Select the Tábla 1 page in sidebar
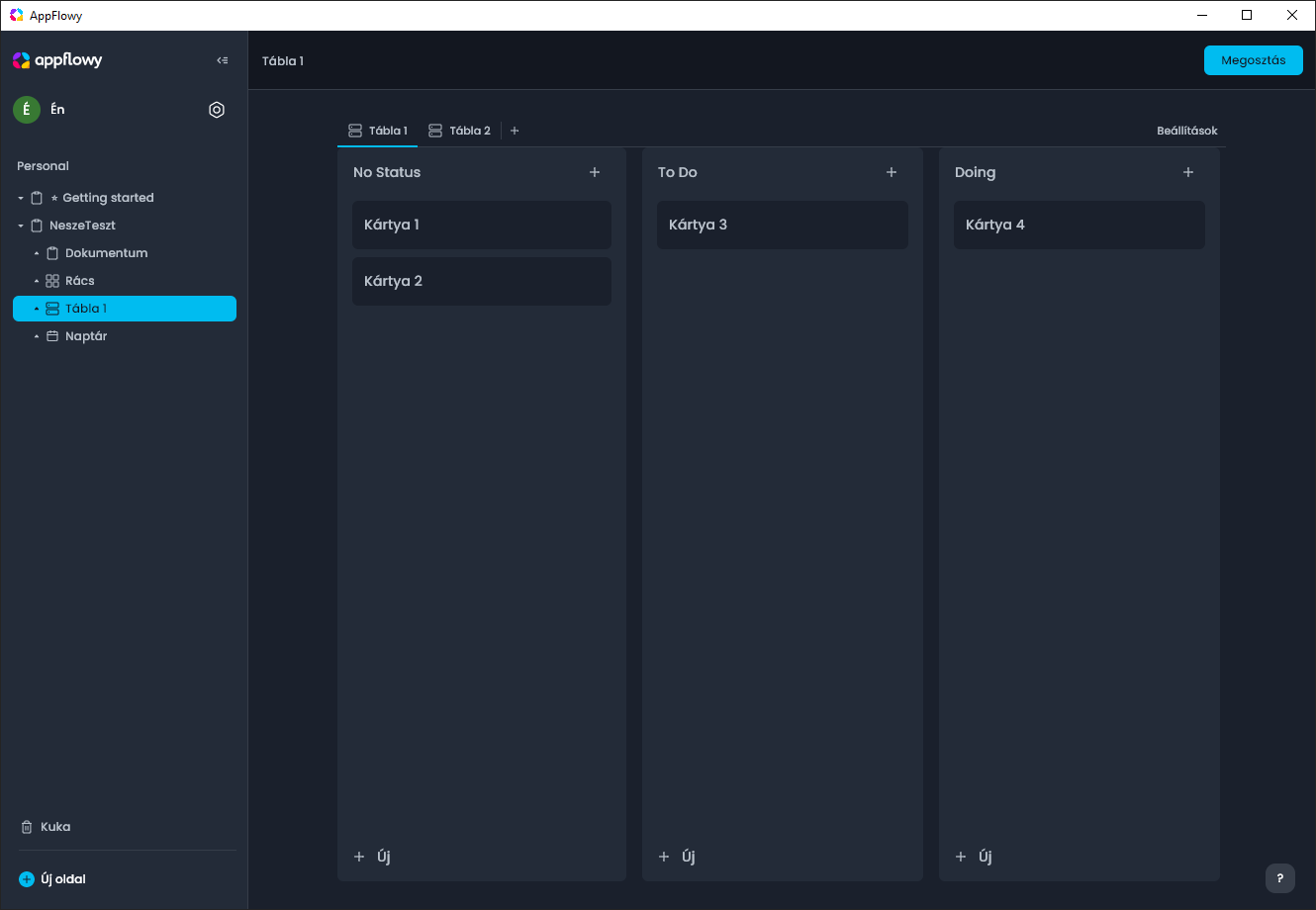 [x=125, y=309]
